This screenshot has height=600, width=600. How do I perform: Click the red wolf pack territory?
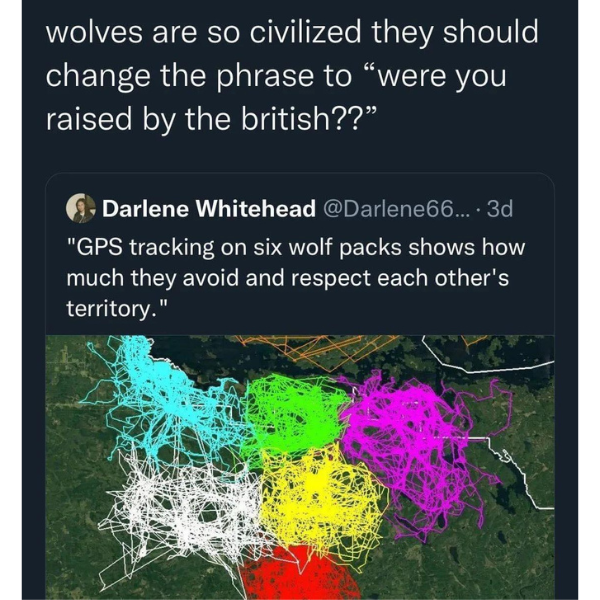point(298,574)
